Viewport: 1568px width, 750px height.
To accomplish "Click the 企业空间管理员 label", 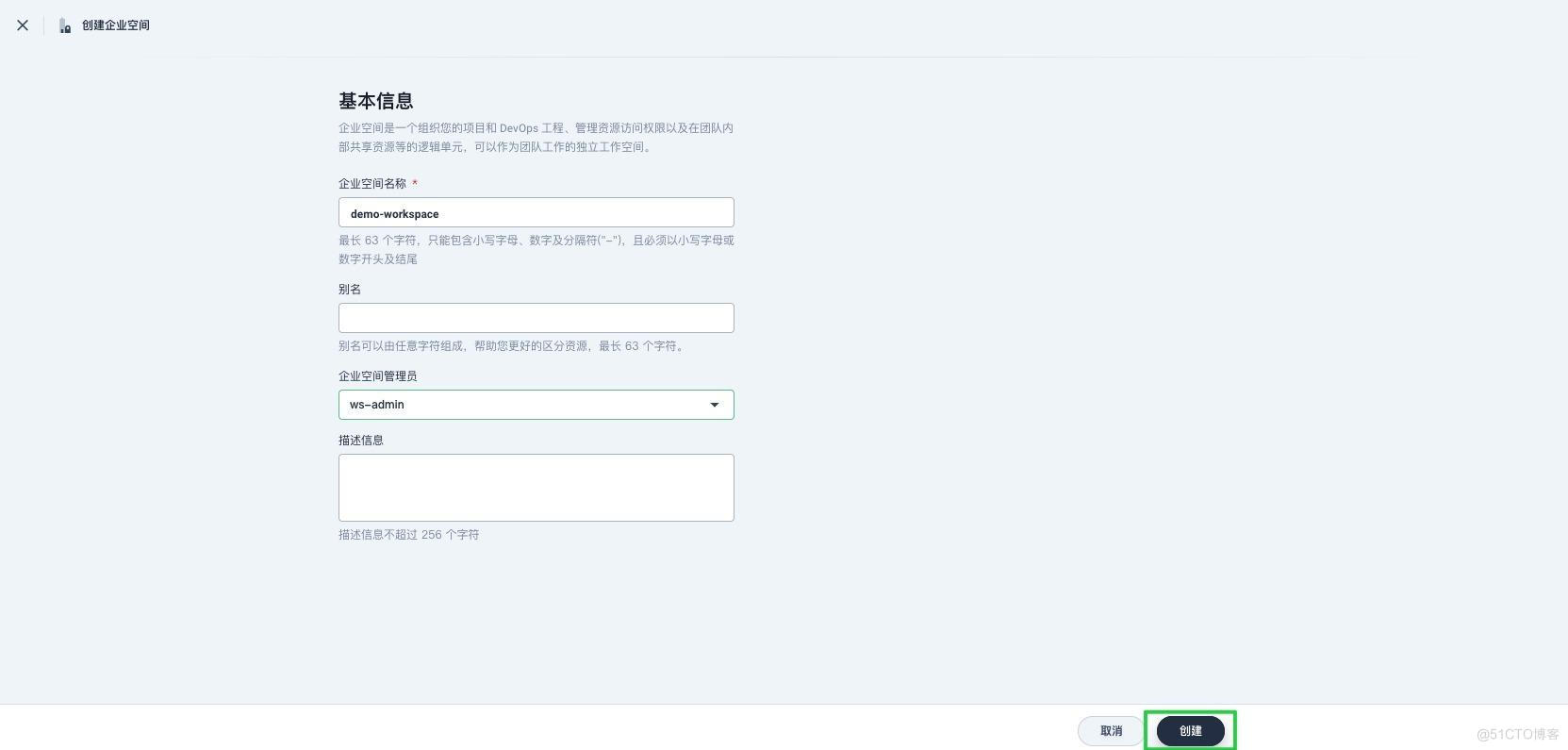I will tap(378, 376).
